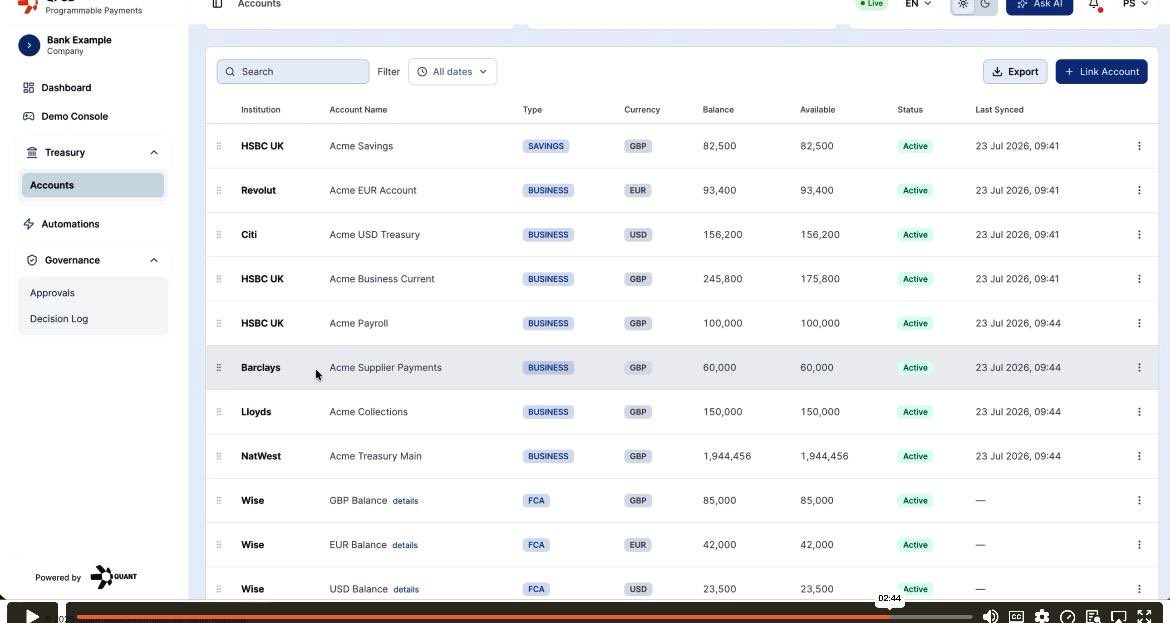Sort by Balance column header
This screenshot has height=623, width=1170.
pos(718,110)
